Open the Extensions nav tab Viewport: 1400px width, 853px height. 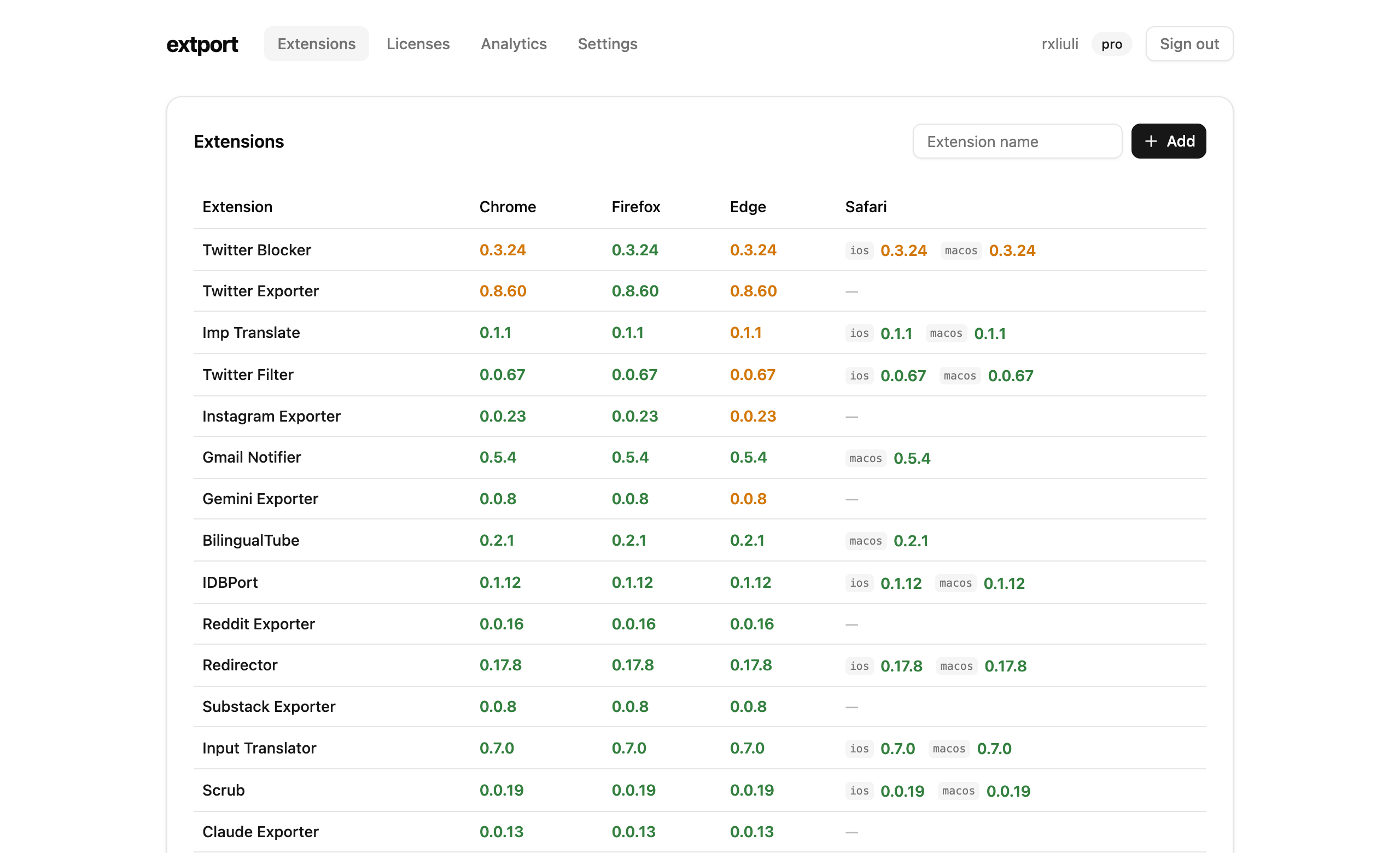click(x=317, y=44)
